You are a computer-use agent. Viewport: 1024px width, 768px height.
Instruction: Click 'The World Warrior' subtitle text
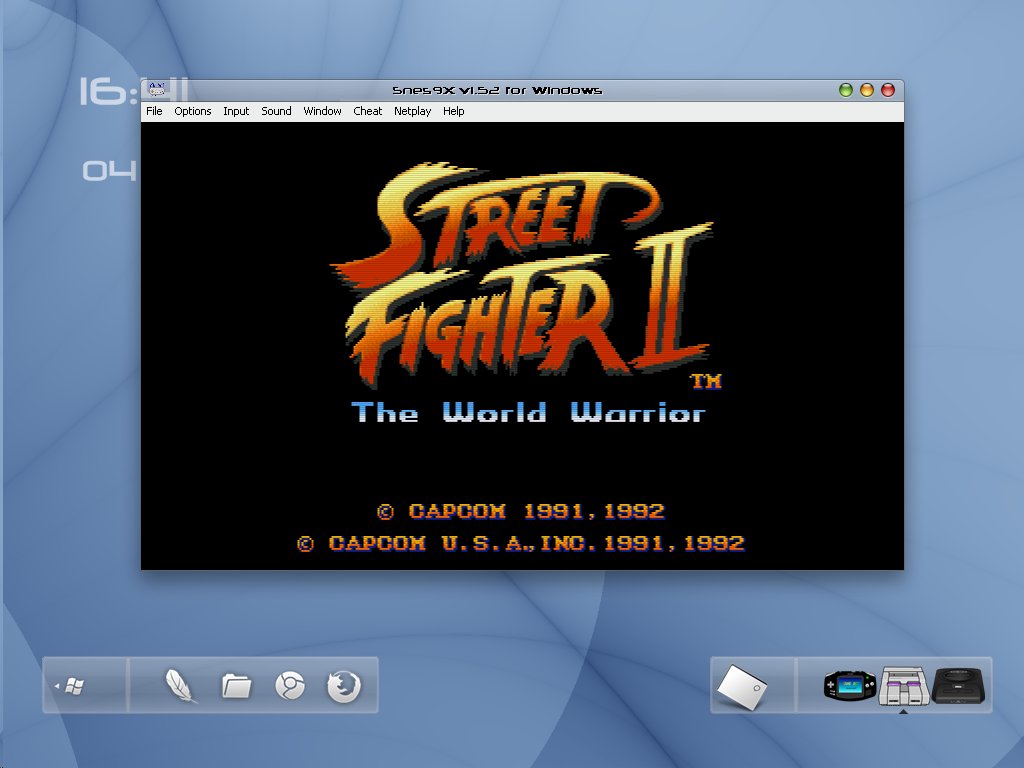(528, 413)
